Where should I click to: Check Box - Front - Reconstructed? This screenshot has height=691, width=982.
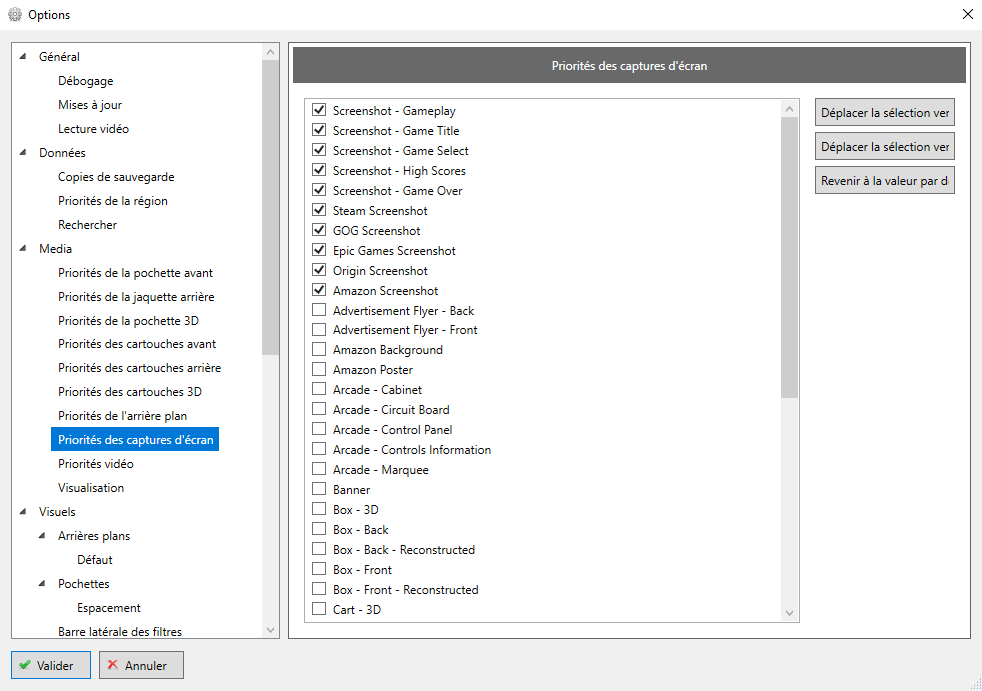319,589
